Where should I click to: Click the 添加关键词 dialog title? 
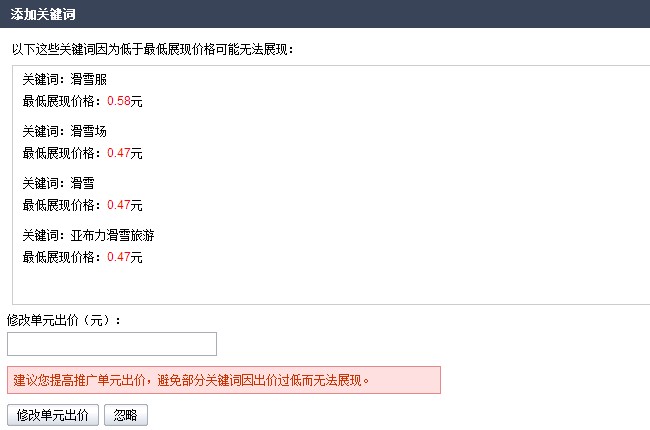(43, 14)
